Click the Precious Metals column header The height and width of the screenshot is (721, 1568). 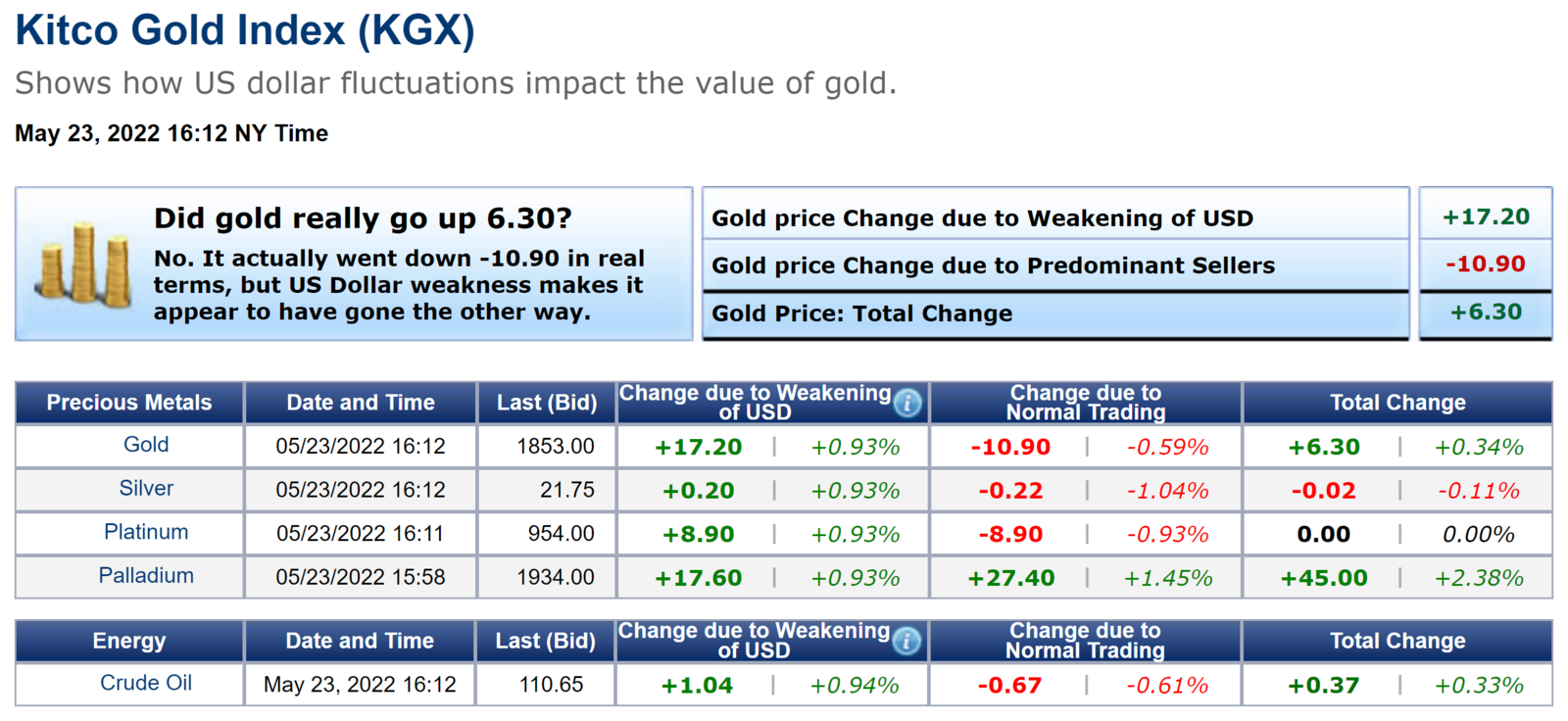point(129,403)
